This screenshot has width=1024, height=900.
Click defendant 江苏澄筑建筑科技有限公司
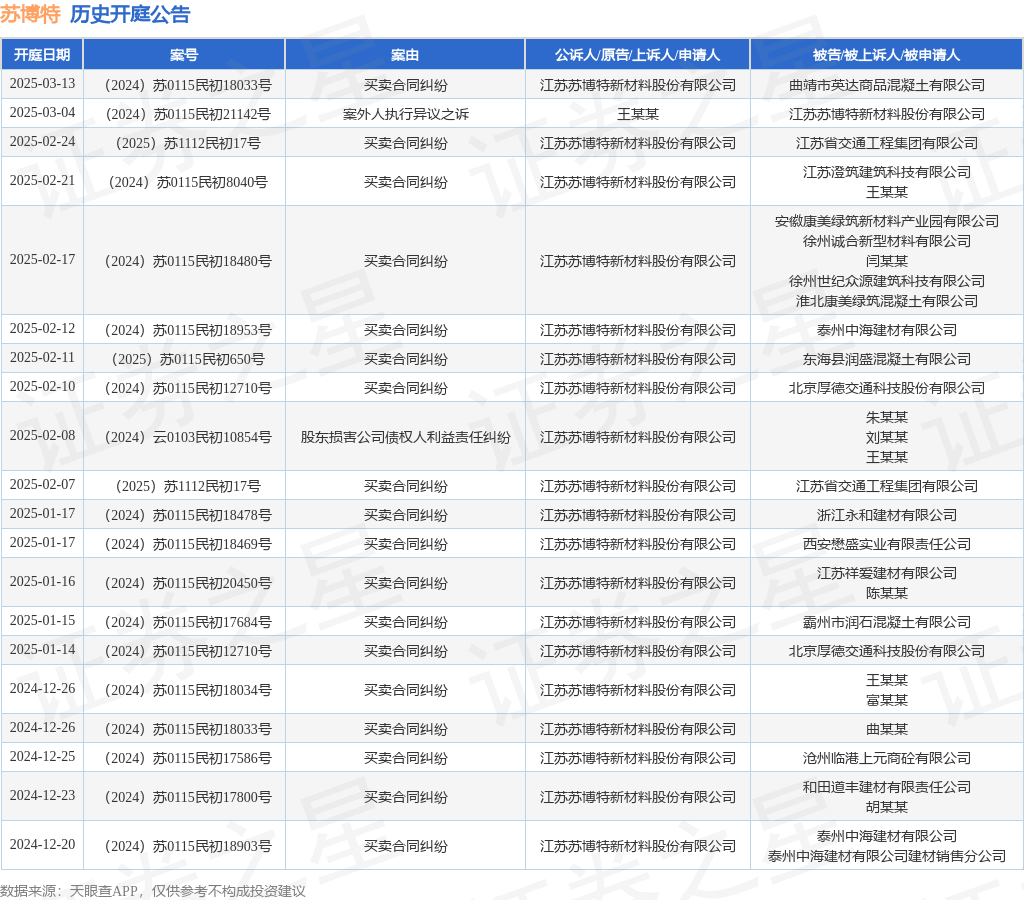pyautogui.click(x=887, y=172)
